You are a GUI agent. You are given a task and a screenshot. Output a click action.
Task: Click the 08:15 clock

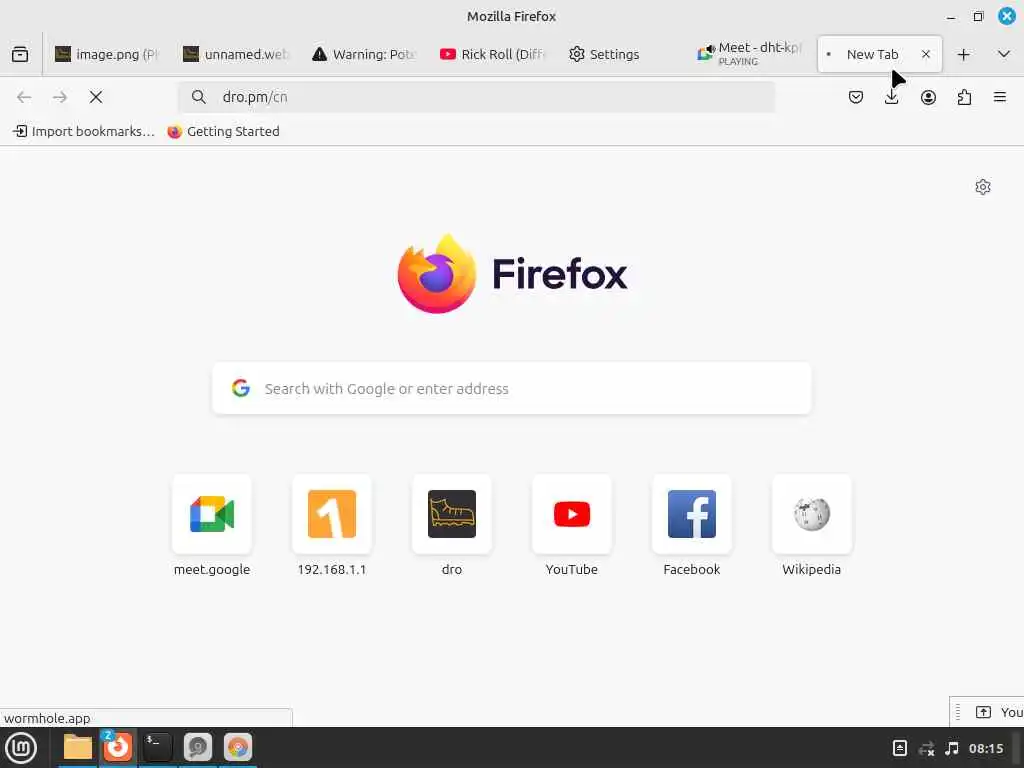tap(986, 748)
